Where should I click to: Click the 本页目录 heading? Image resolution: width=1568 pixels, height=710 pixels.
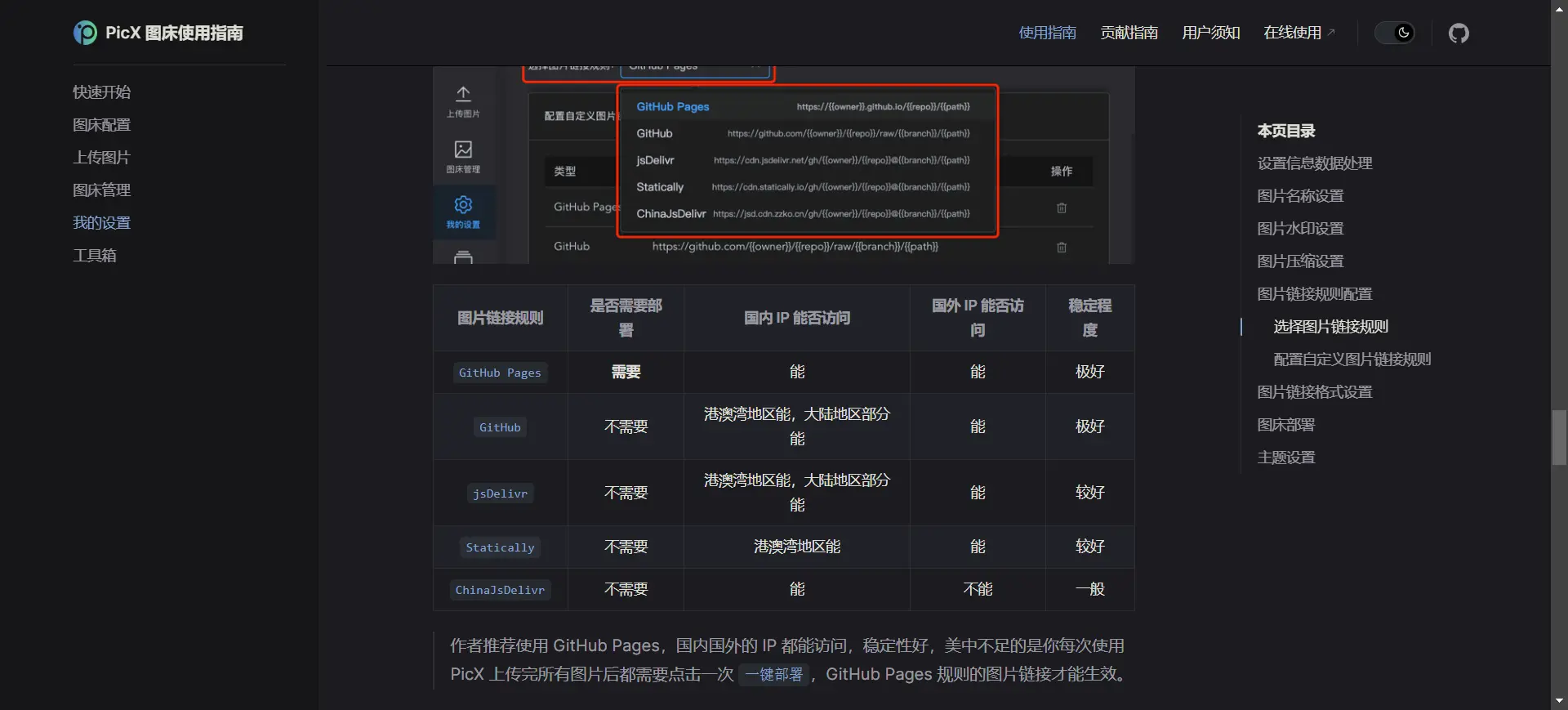(x=1286, y=131)
